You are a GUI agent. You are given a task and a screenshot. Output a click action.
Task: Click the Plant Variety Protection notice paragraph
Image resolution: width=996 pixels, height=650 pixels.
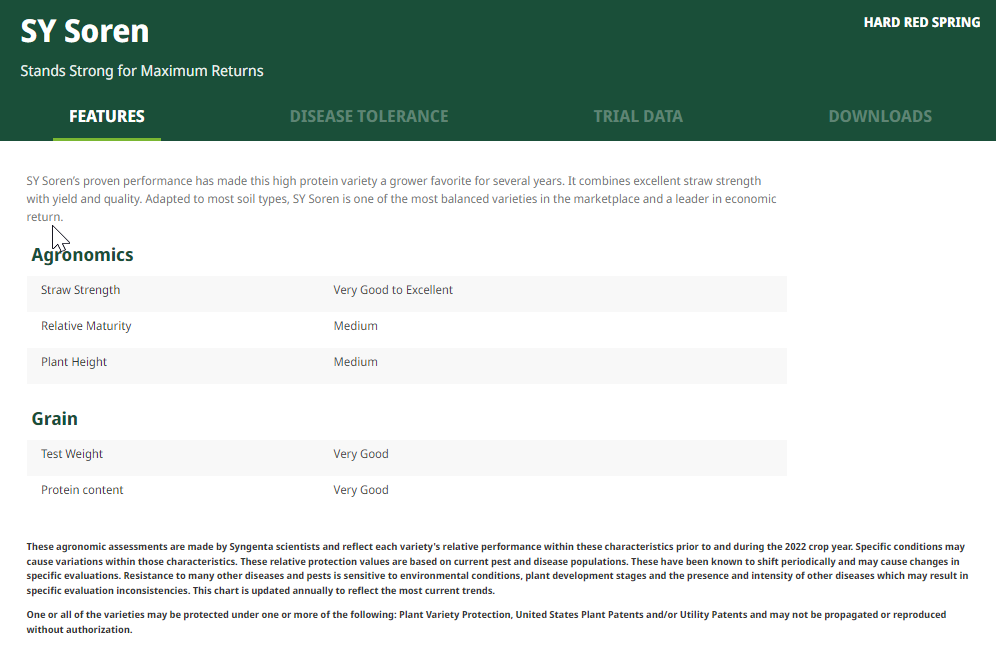click(x=486, y=622)
